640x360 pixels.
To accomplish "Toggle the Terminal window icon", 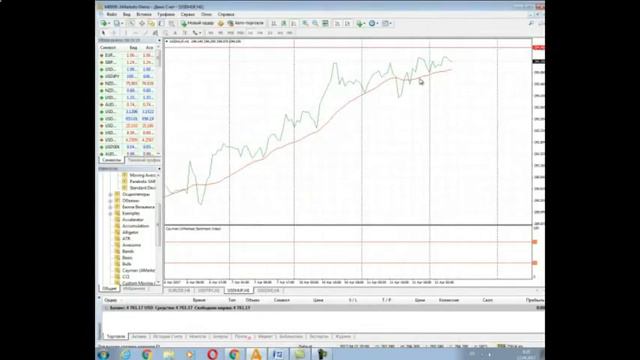I will [161, 23].
